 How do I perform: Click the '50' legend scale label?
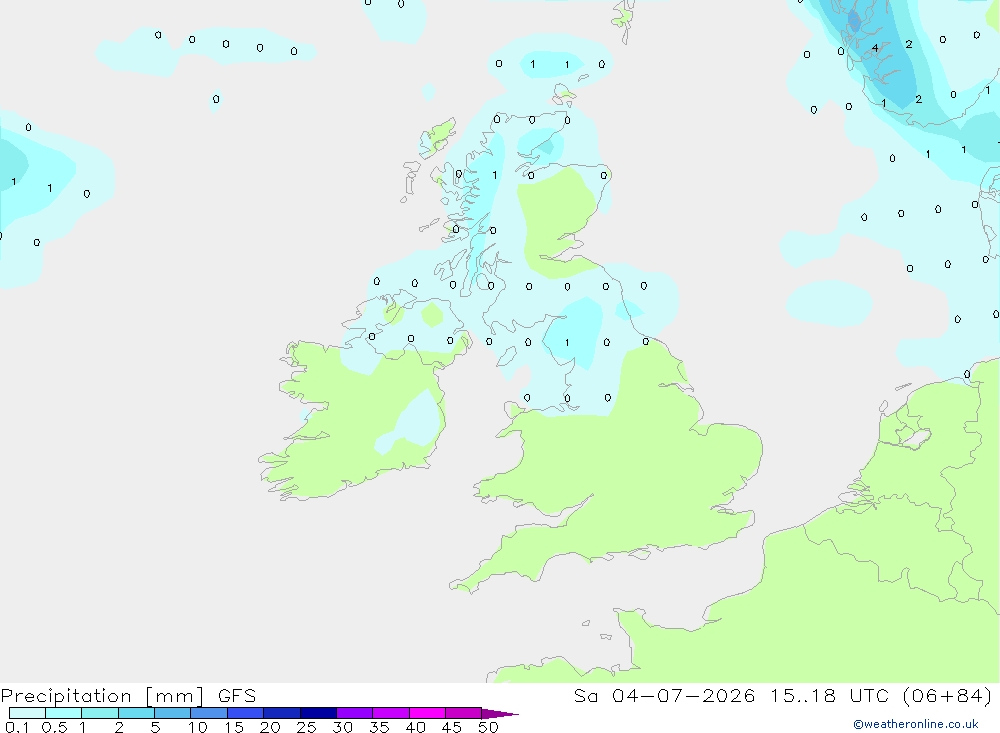click(x=488, y=727)
